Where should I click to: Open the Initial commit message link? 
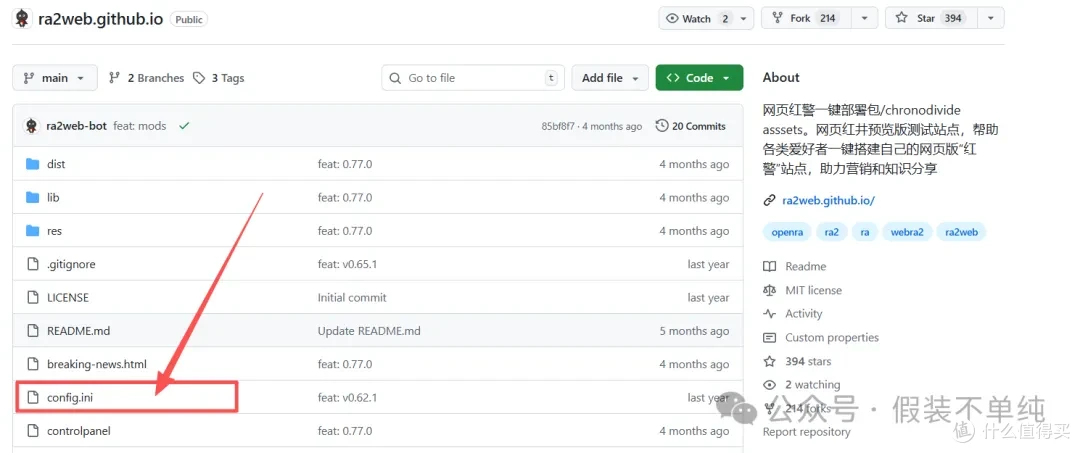point(352,297)
